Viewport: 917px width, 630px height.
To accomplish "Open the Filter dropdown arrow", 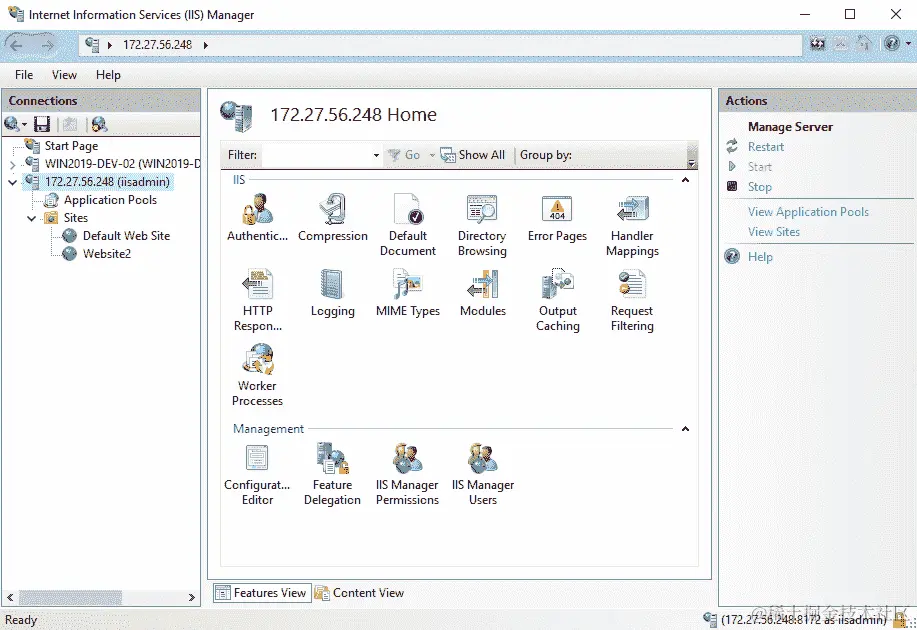I will click(x=376, y=156).
